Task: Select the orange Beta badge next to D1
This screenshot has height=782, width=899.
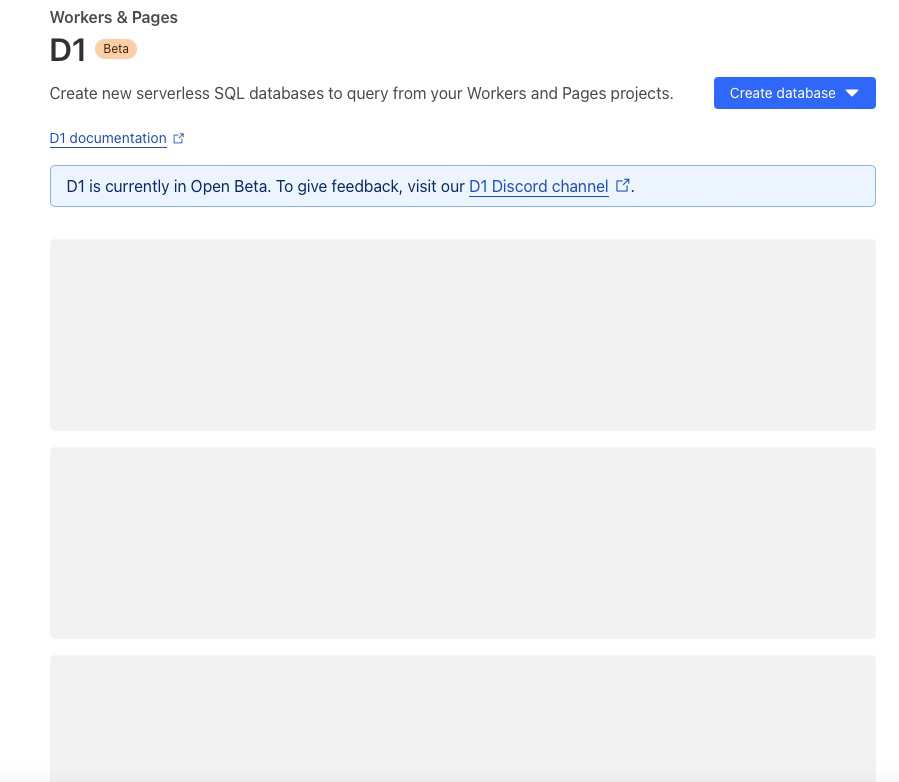Action: coord(116,48)
